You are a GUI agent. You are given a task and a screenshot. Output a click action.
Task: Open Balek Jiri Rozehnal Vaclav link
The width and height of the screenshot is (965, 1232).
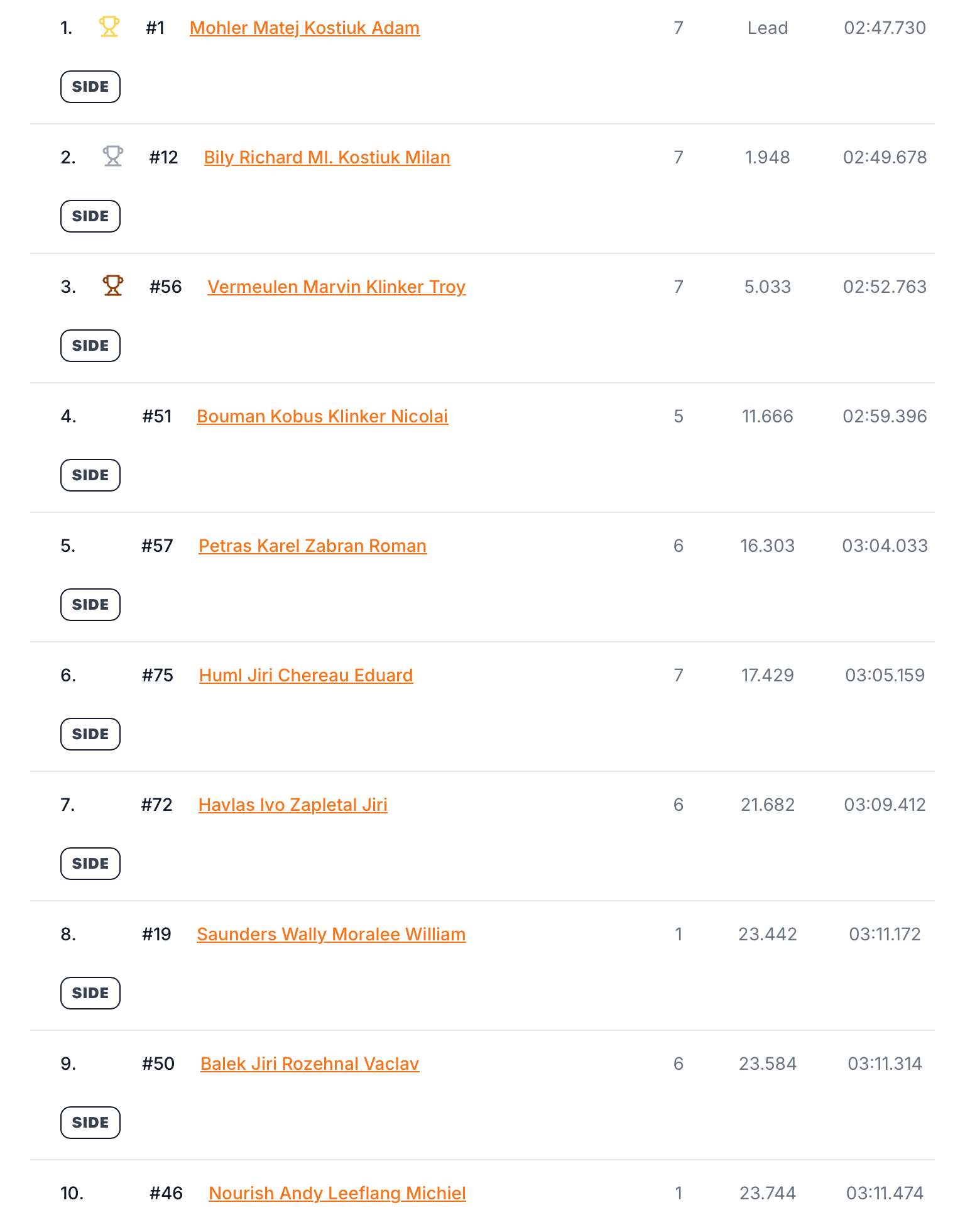coord(310,1064)
